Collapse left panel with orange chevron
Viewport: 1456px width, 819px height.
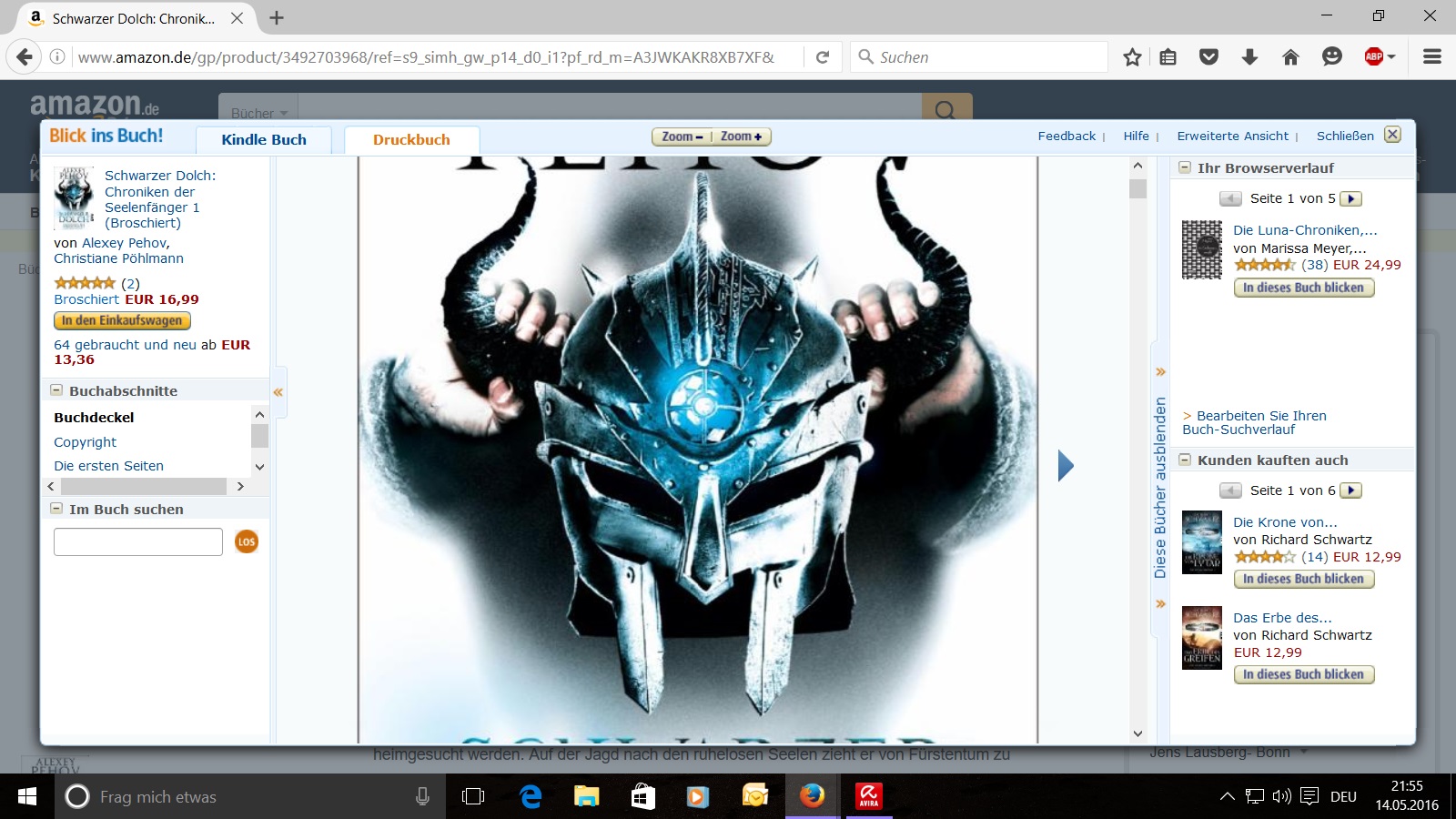[278, 392]
